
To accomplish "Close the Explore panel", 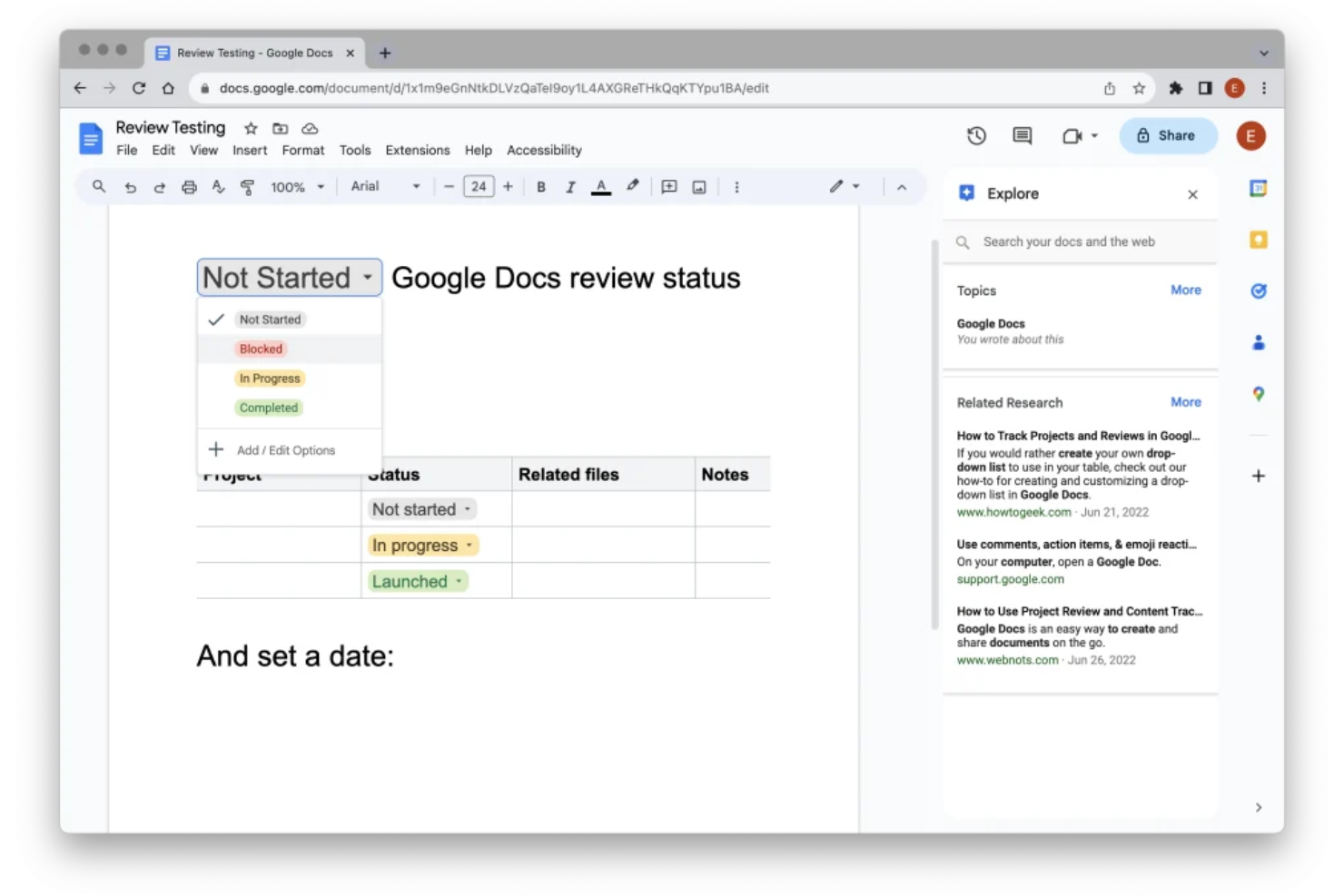I will click(1192, 194).
